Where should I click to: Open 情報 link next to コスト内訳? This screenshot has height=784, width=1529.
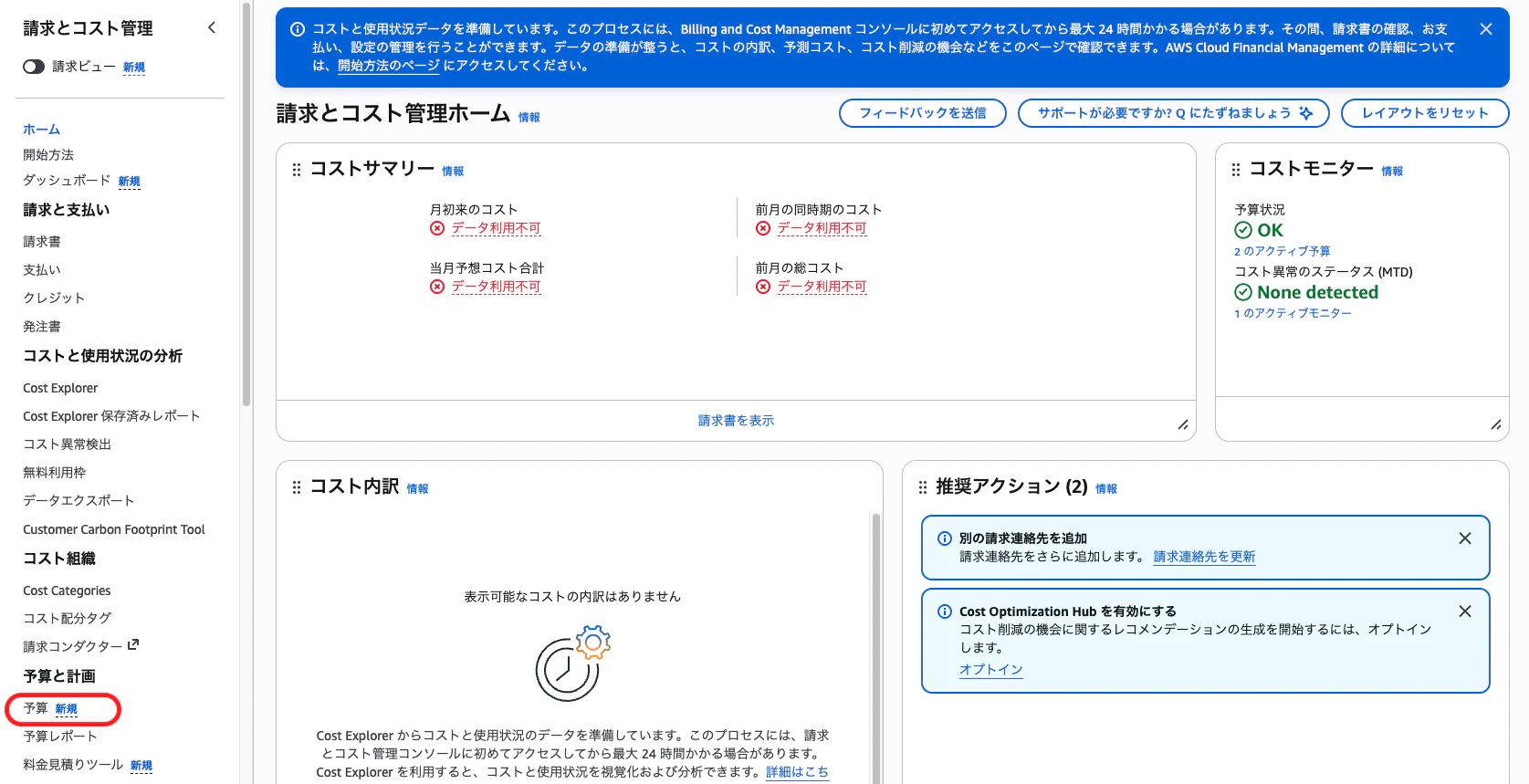point(417,489)
